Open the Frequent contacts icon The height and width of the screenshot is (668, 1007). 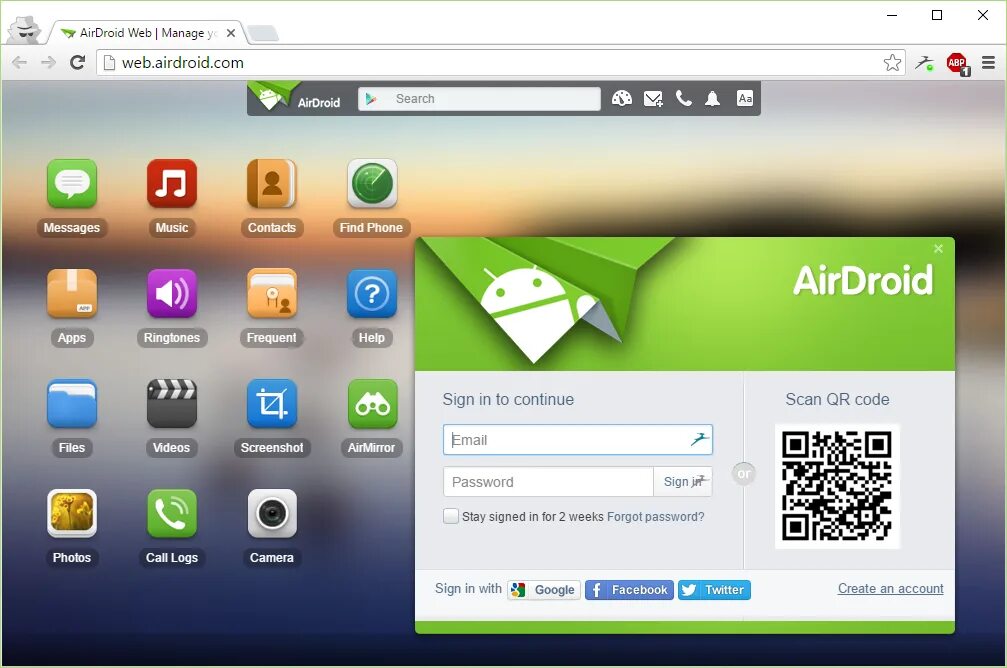pos(272,294)
